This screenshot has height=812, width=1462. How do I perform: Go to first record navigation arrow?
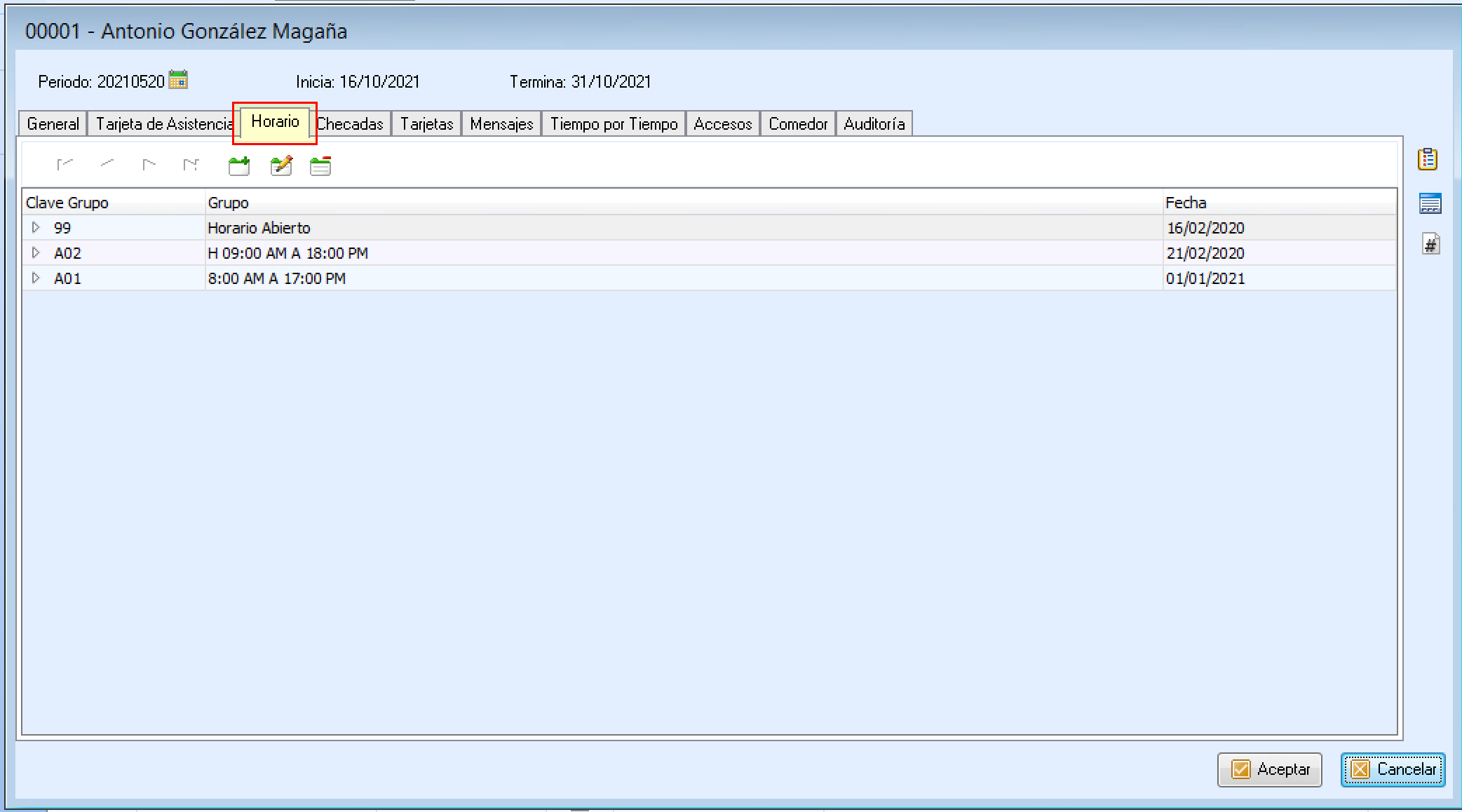tap(65, 165)
